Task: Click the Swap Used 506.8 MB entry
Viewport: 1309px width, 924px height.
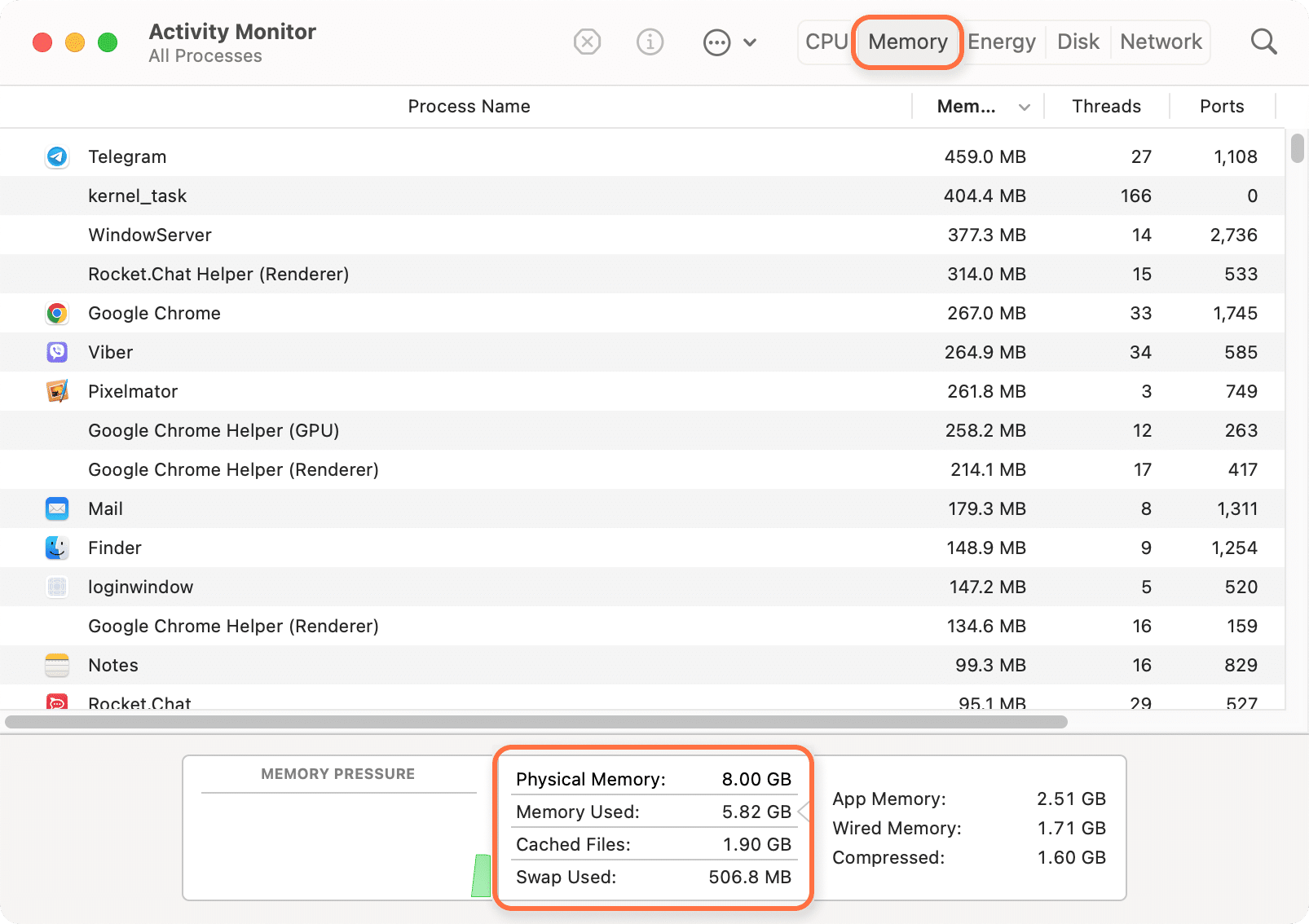Action: [x=654, y=877]
